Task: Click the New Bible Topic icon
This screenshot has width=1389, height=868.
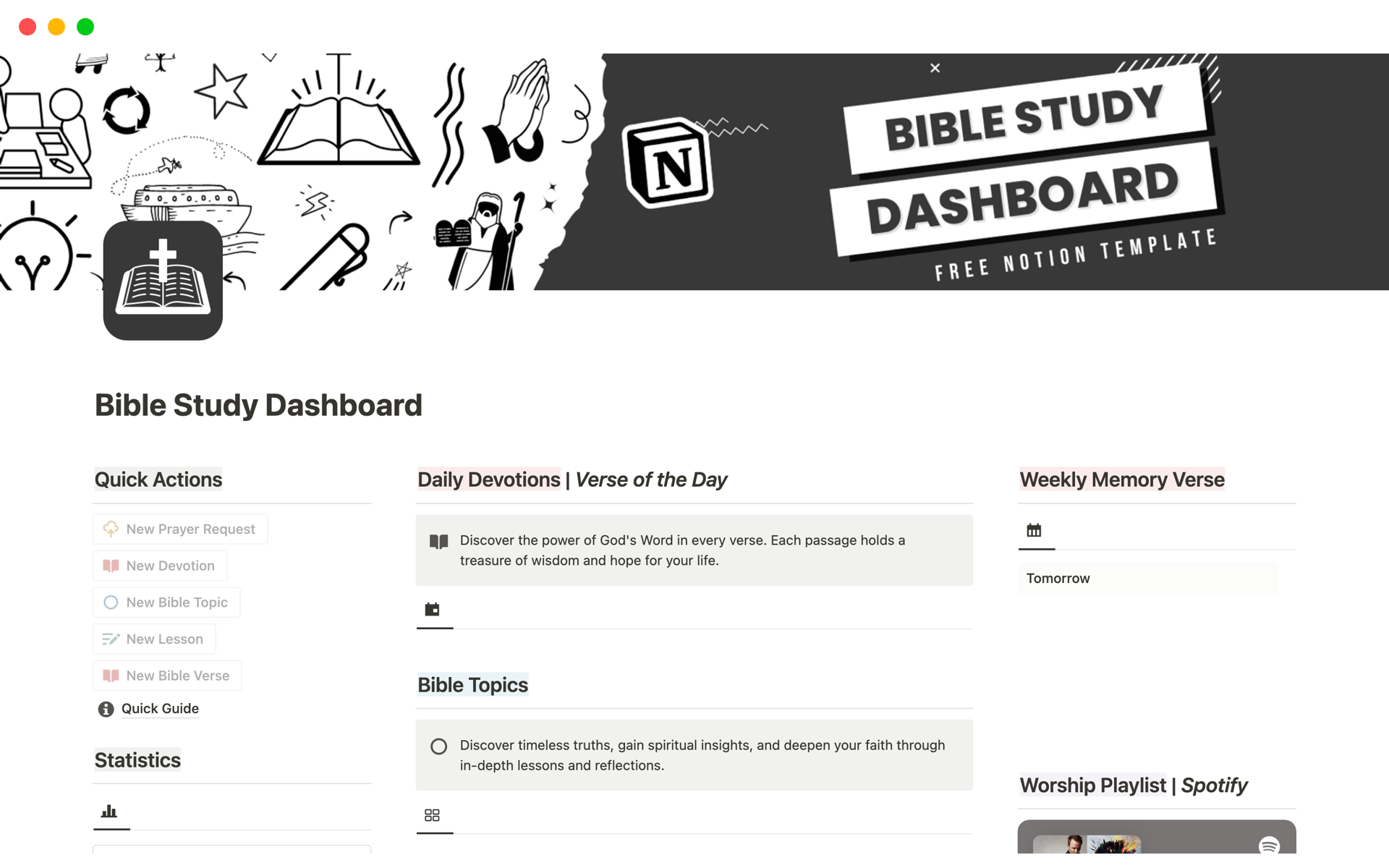Action: coord(109,602)
